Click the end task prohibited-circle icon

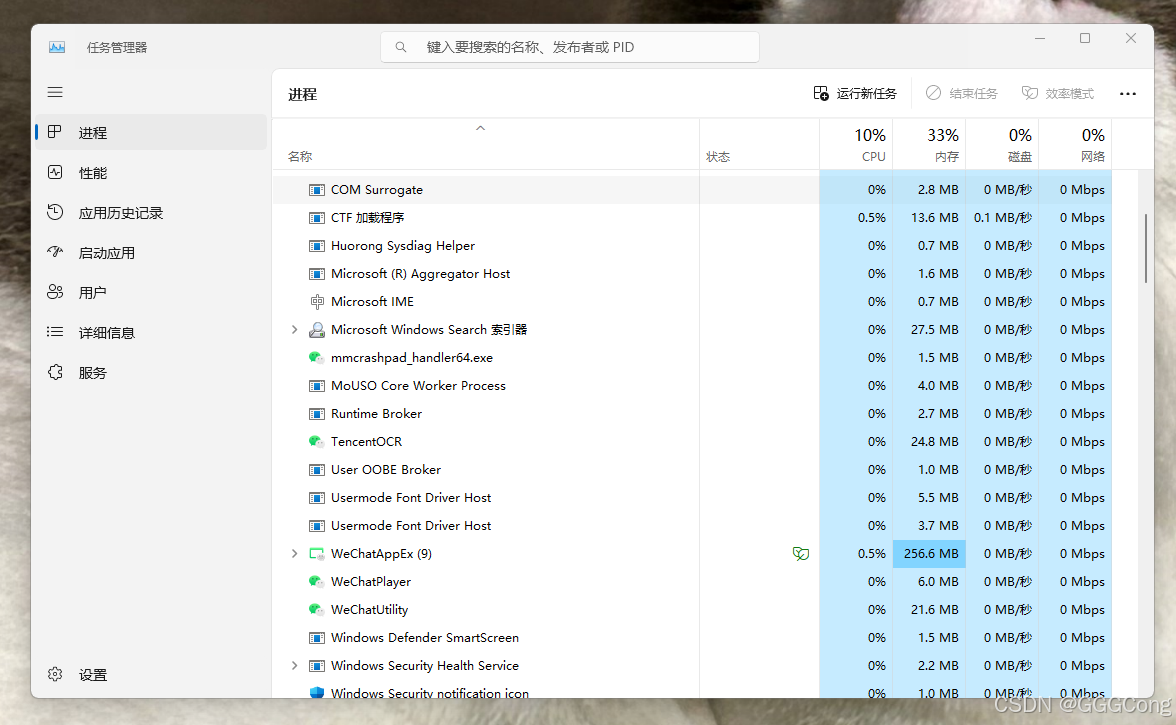pos(933,93)
